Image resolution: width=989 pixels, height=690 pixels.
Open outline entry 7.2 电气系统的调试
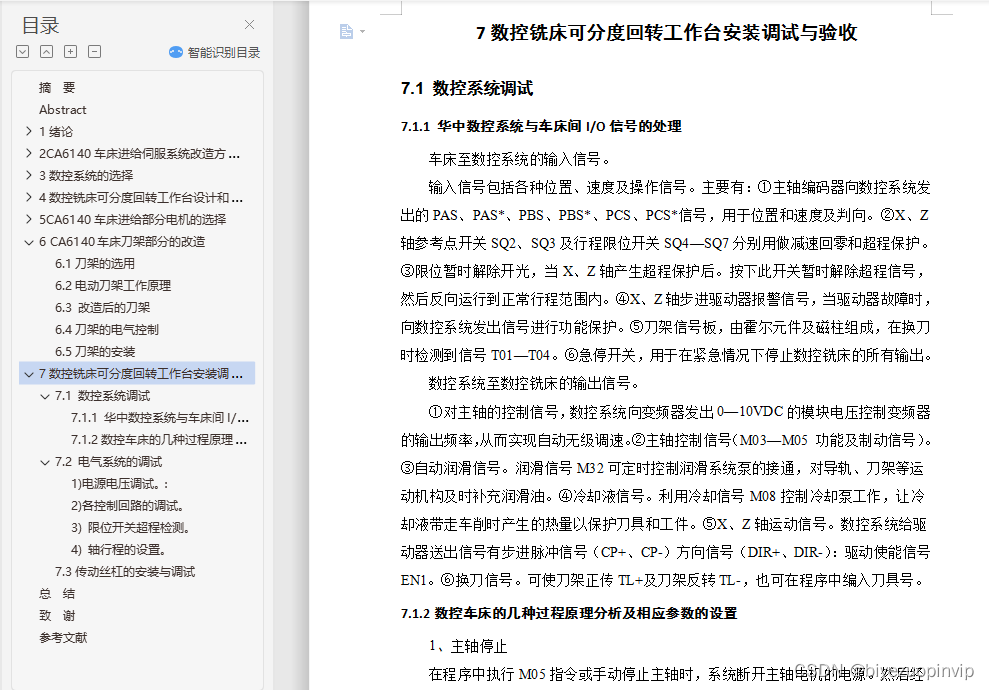coord(108,462)
